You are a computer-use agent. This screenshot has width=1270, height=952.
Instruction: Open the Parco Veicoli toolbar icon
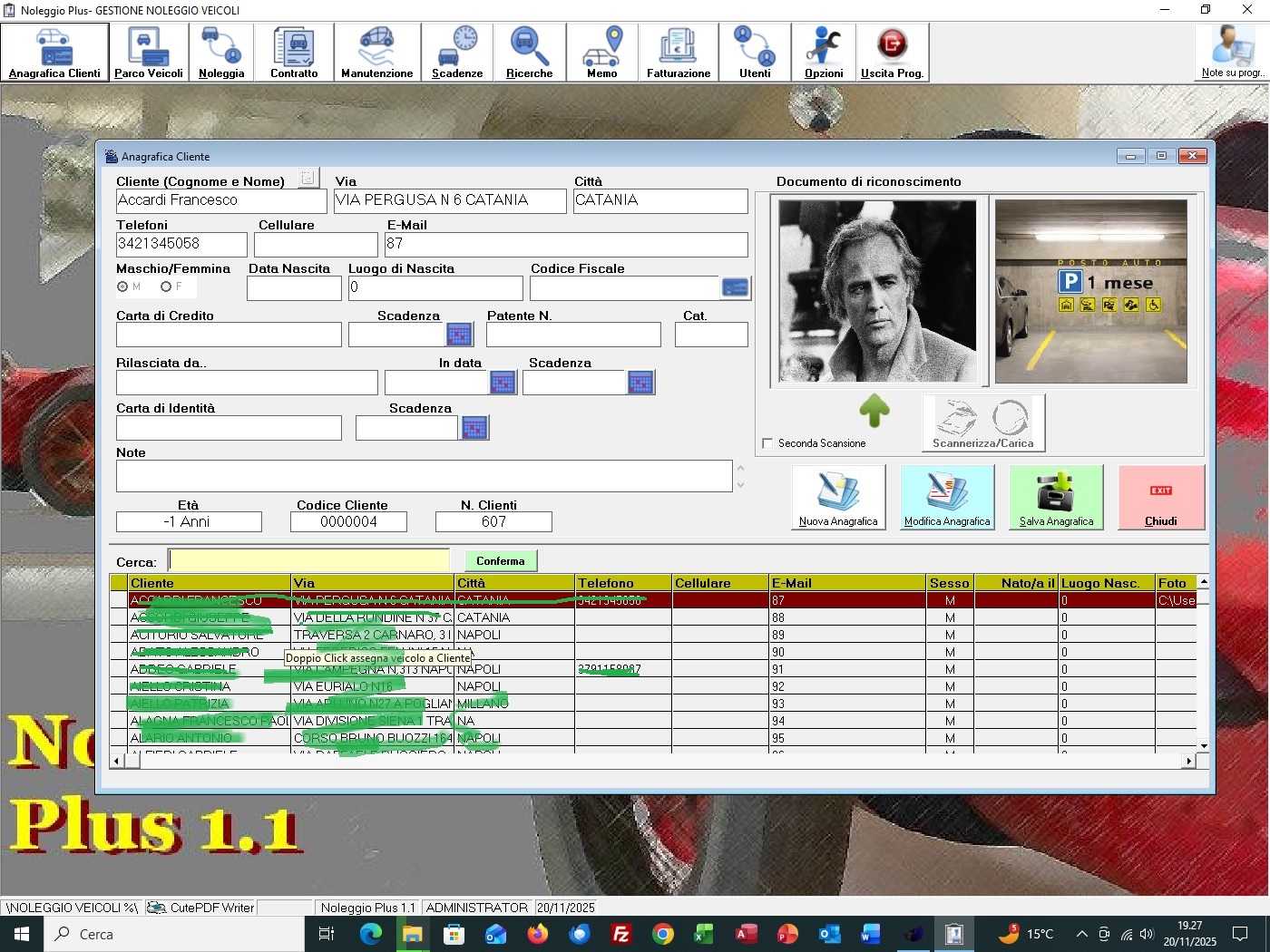pyautogui.click(x=149, y=53)
